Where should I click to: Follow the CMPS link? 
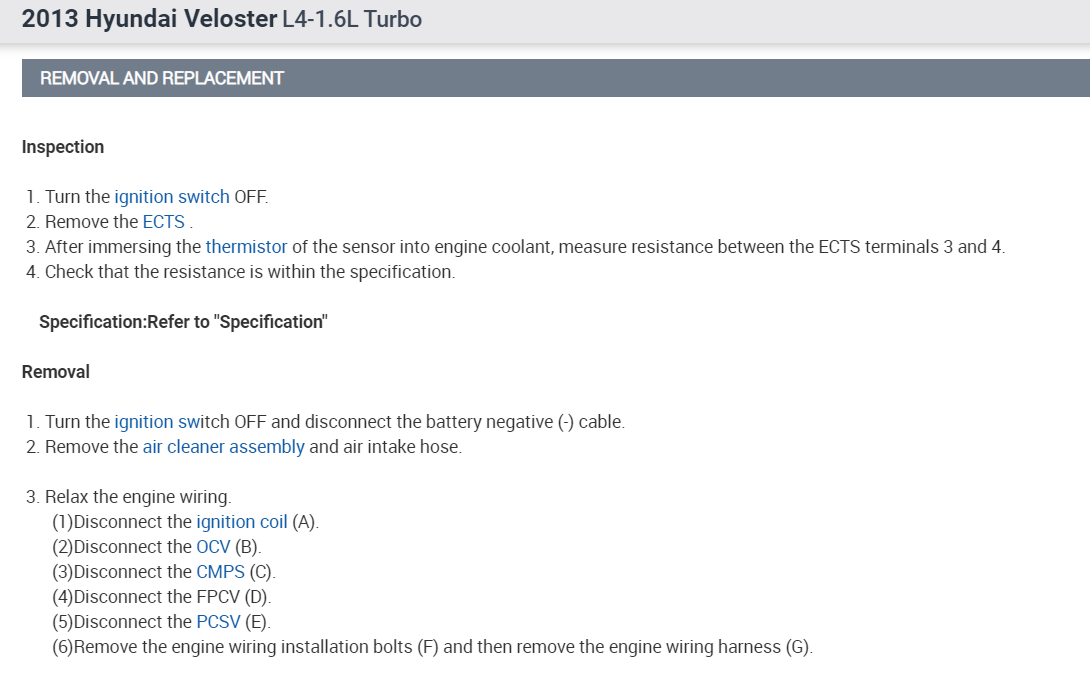[220, 572]
